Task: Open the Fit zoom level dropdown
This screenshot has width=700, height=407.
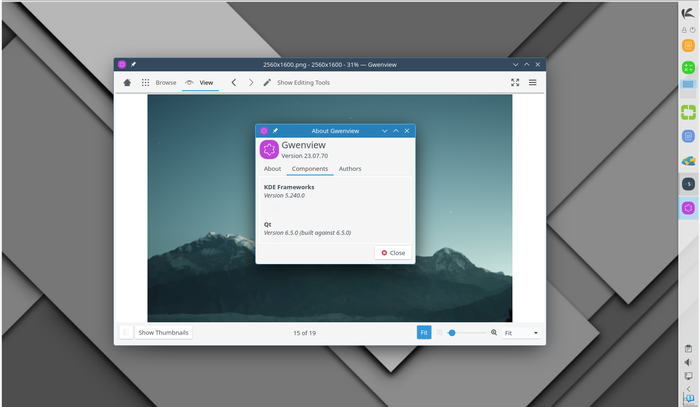Action: pyautogui.click(x=521, y=333)
